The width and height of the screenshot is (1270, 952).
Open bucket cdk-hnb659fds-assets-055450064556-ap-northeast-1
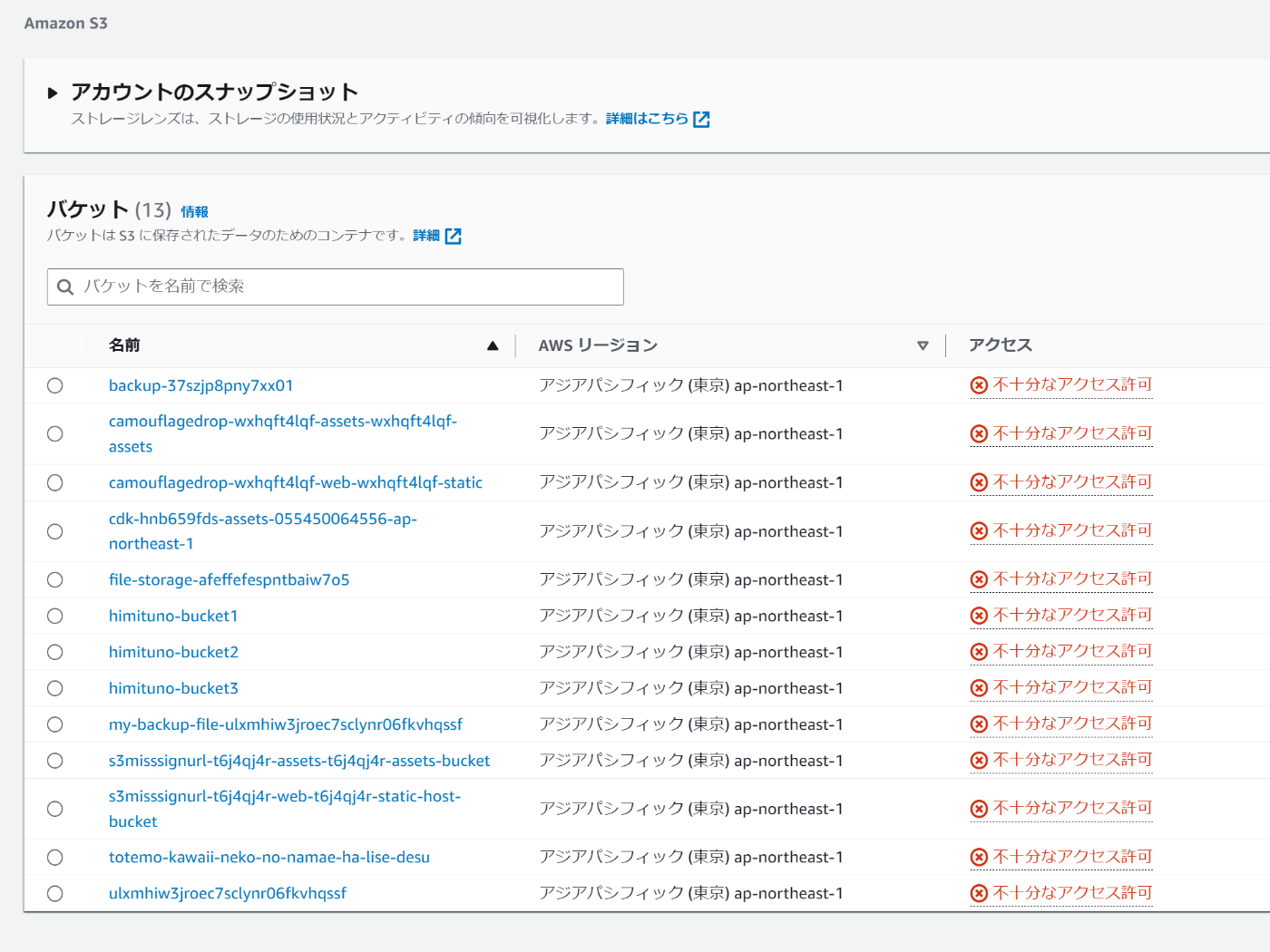click(263, 531)
